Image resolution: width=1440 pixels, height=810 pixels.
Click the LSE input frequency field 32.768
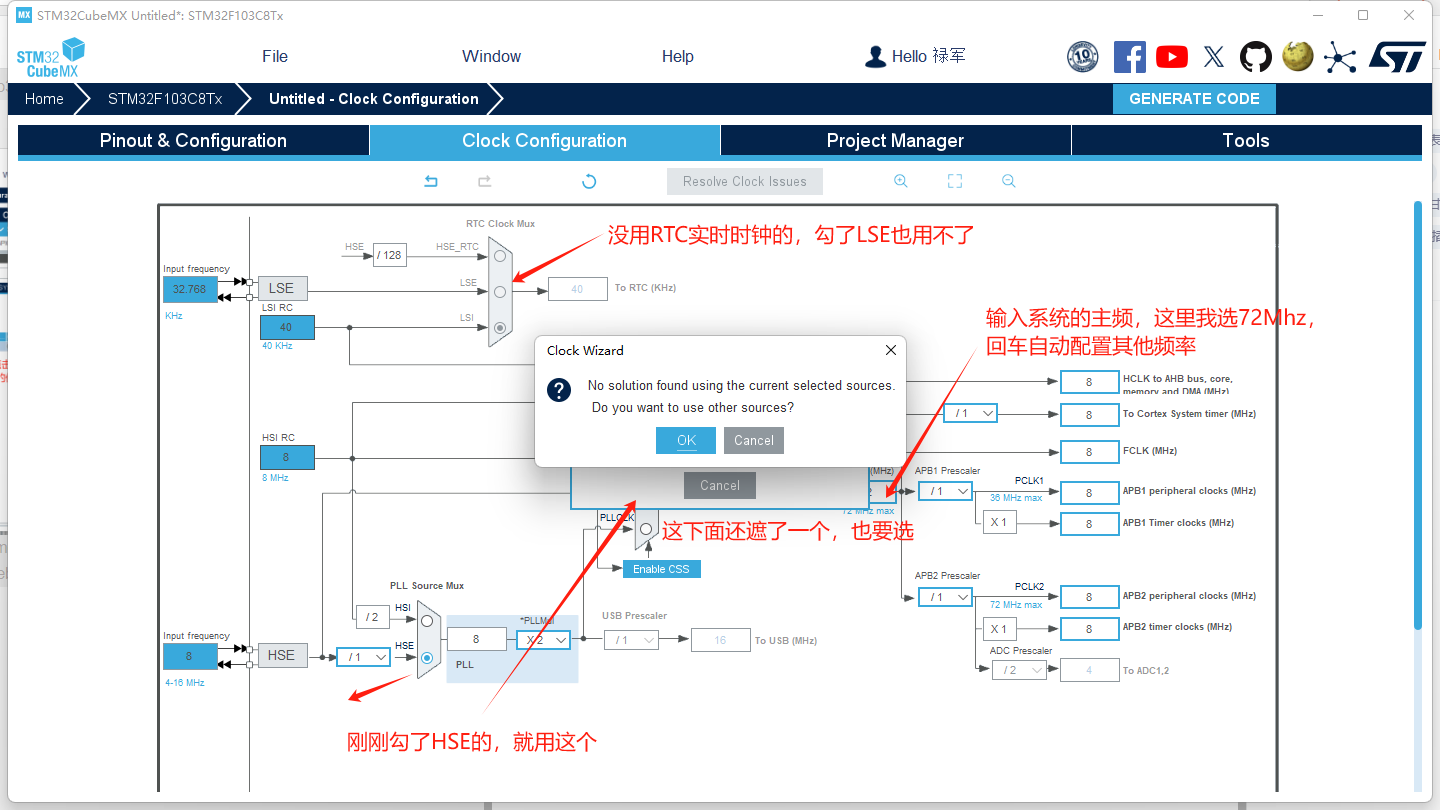[190, 289]
